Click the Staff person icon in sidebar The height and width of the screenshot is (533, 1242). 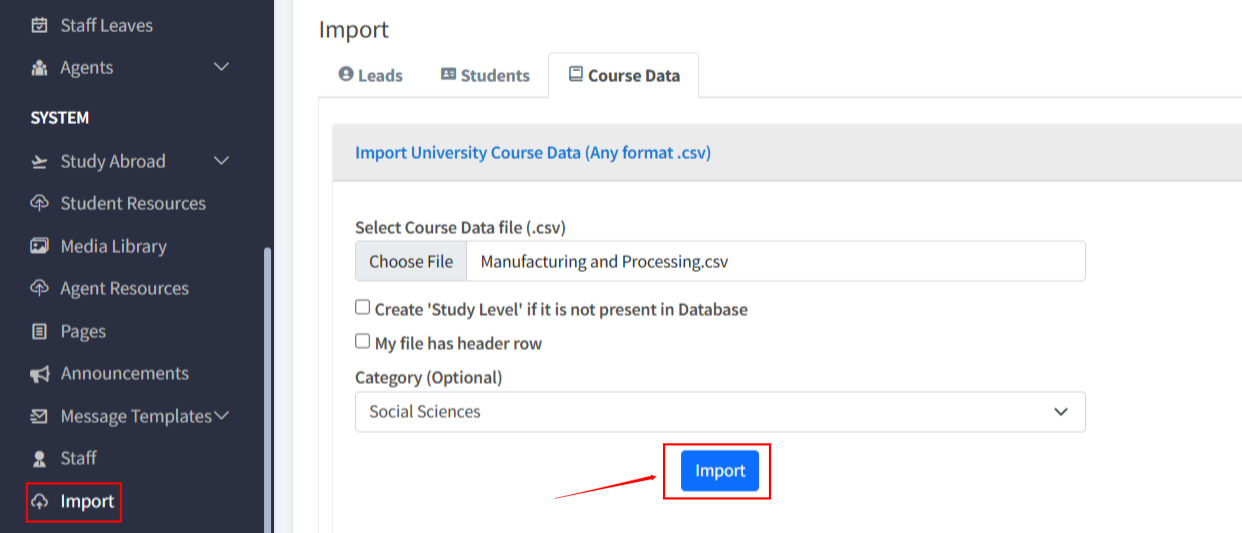click(x=40, y=459)
